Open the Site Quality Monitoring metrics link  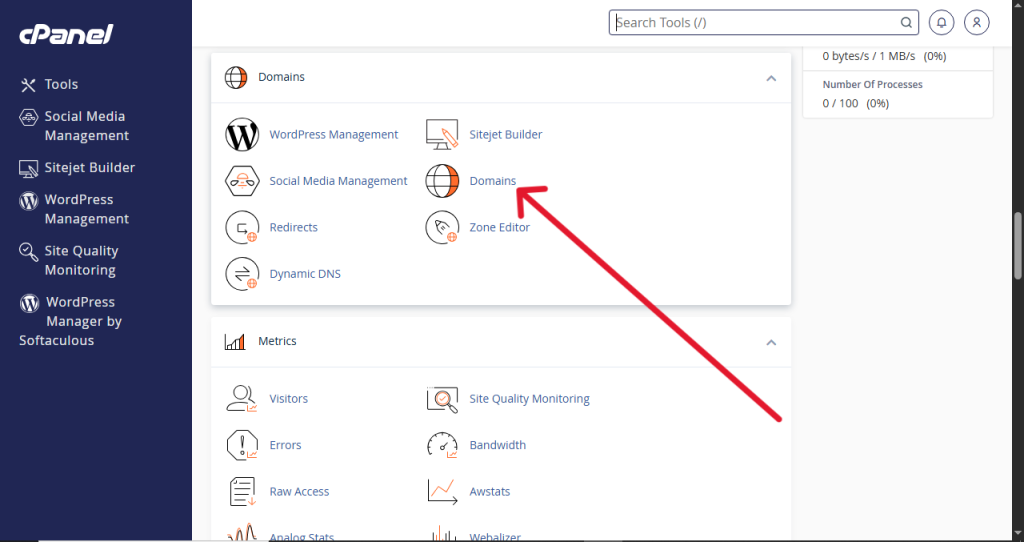[530, 398]
